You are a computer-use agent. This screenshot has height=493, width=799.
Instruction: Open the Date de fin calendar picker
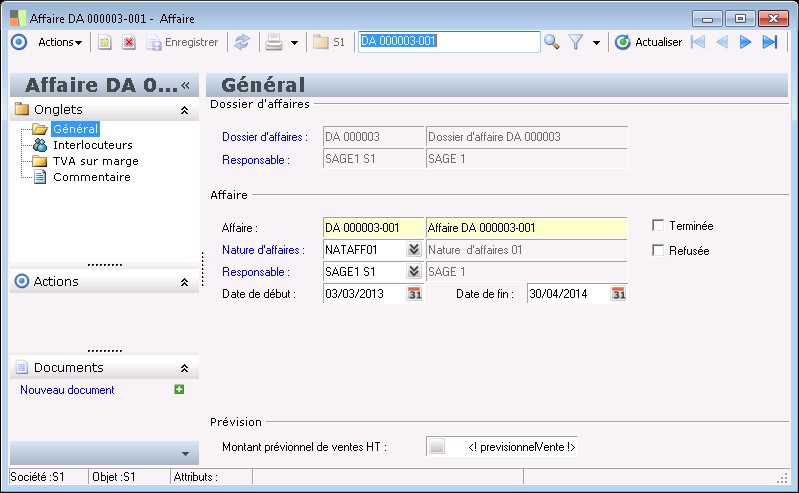[618, 294]
